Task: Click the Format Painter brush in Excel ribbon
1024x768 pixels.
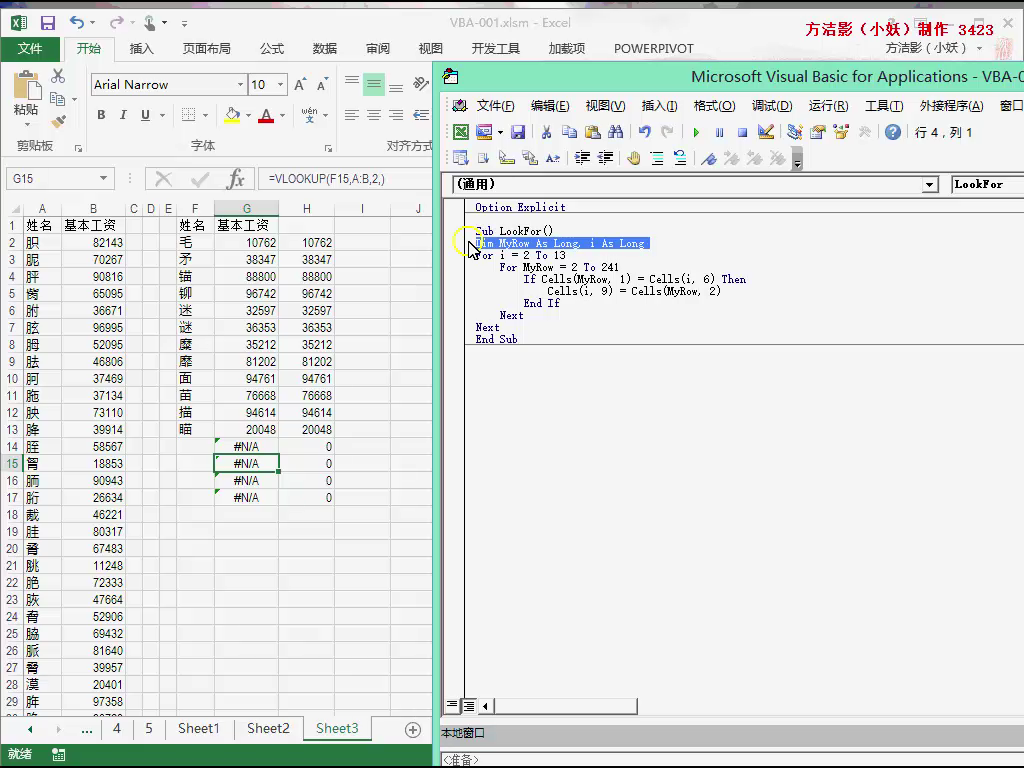Action: (x=59, y=121)
